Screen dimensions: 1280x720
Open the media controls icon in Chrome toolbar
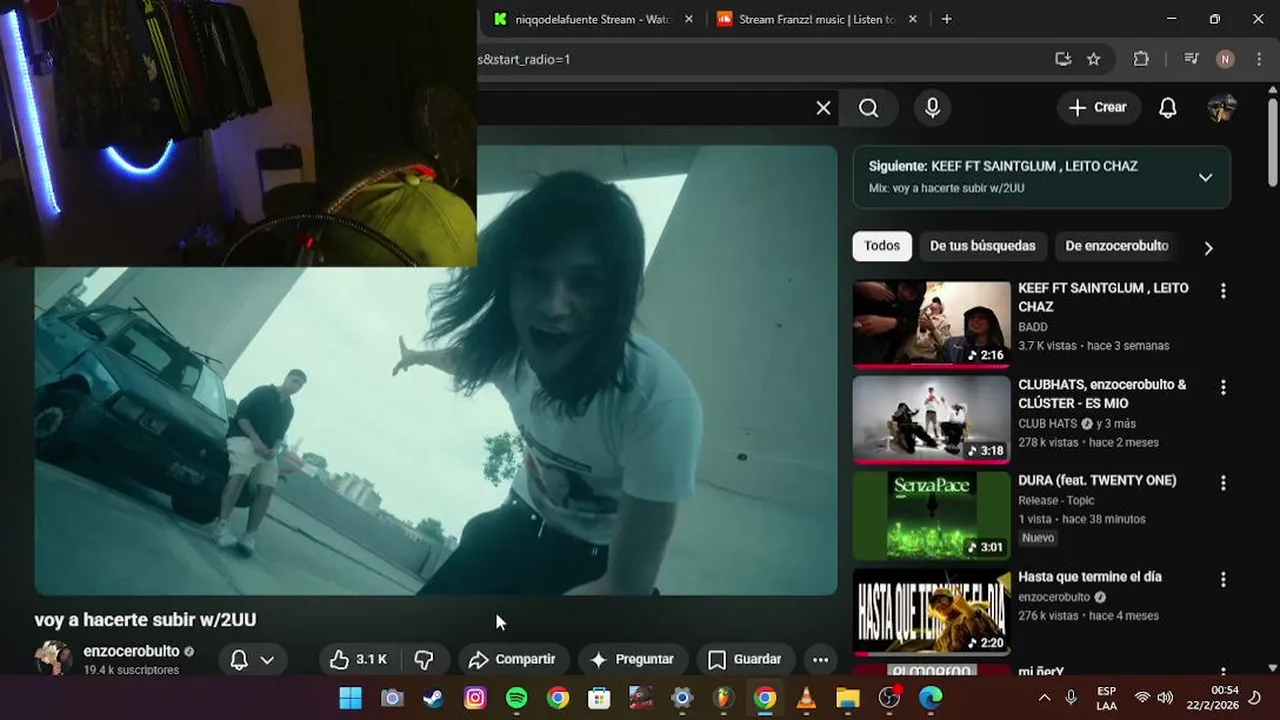coord(1191,59)
